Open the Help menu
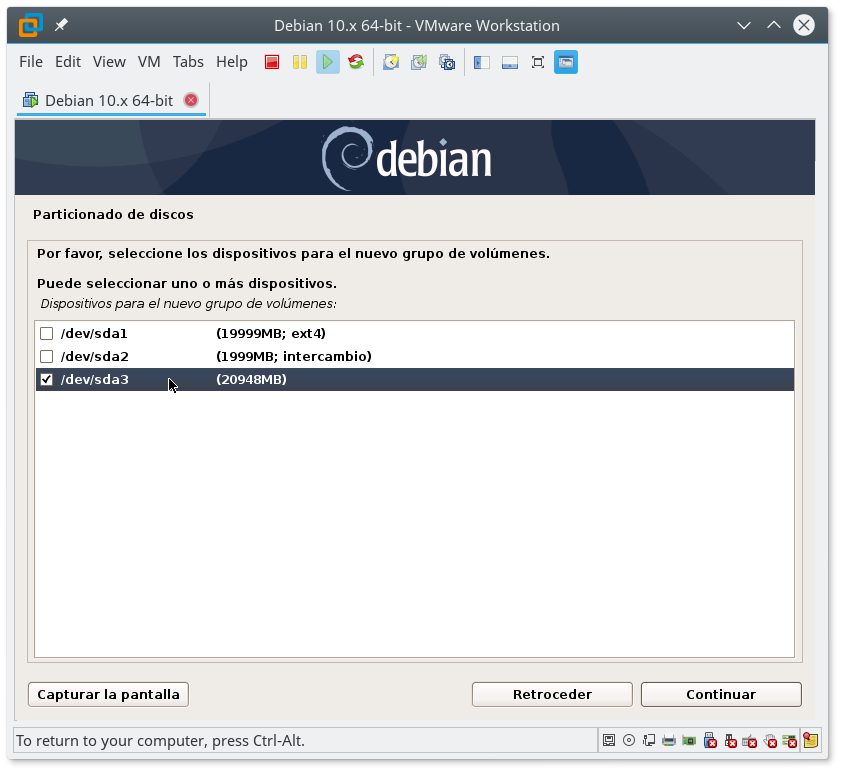Image resolution: width=841 pixels, height=772 pixels. (x=232, y=62)
